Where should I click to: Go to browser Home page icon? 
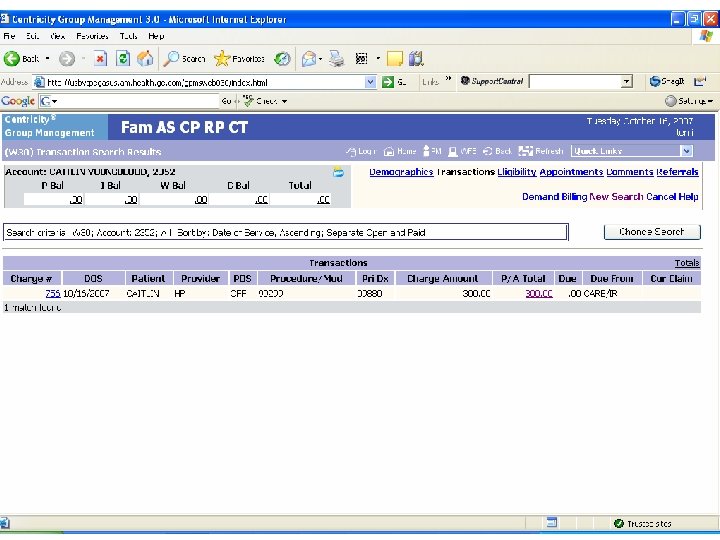click(145, 59)
